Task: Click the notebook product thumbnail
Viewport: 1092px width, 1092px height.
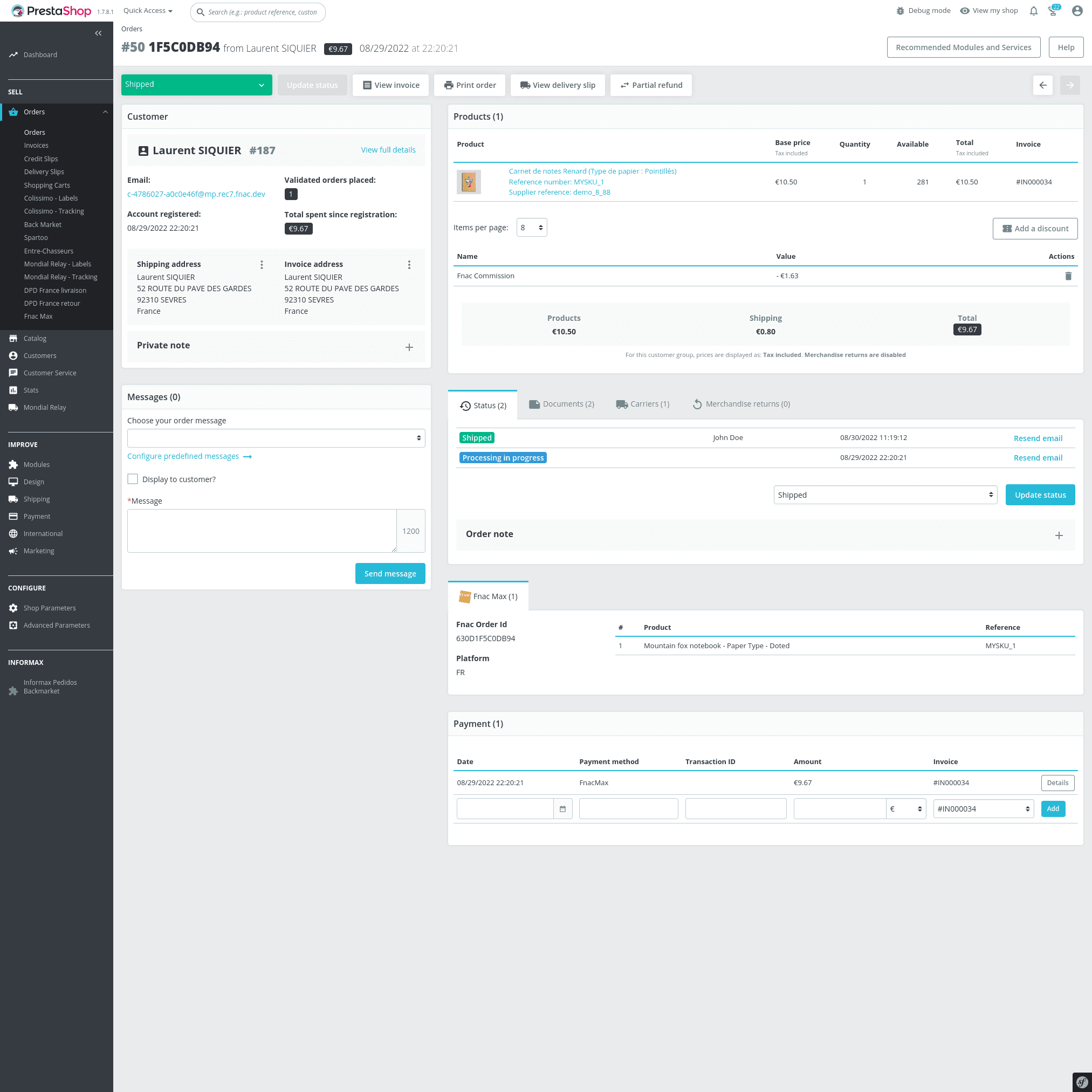Action: [x=469, y=182]
